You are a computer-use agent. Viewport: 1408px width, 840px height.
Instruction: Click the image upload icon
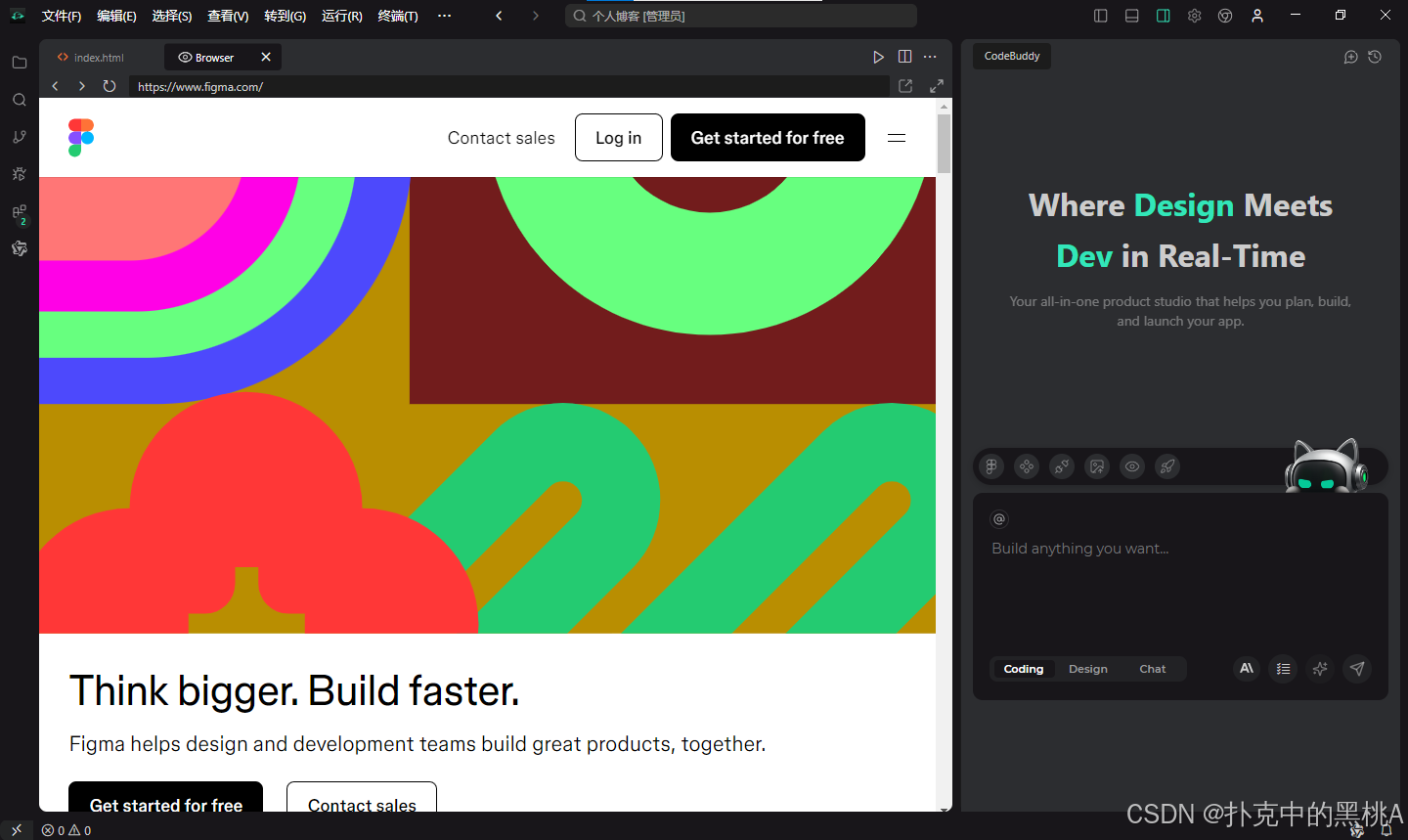click(x=1097, y=466)
